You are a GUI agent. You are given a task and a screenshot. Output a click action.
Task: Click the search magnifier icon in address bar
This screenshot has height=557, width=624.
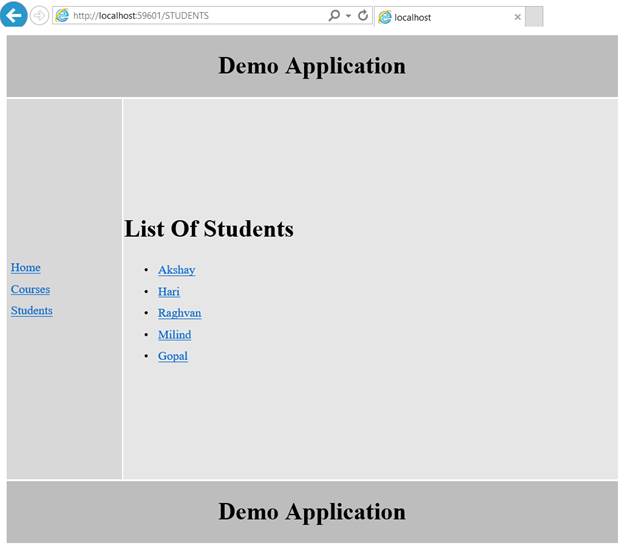pos(334,16)
